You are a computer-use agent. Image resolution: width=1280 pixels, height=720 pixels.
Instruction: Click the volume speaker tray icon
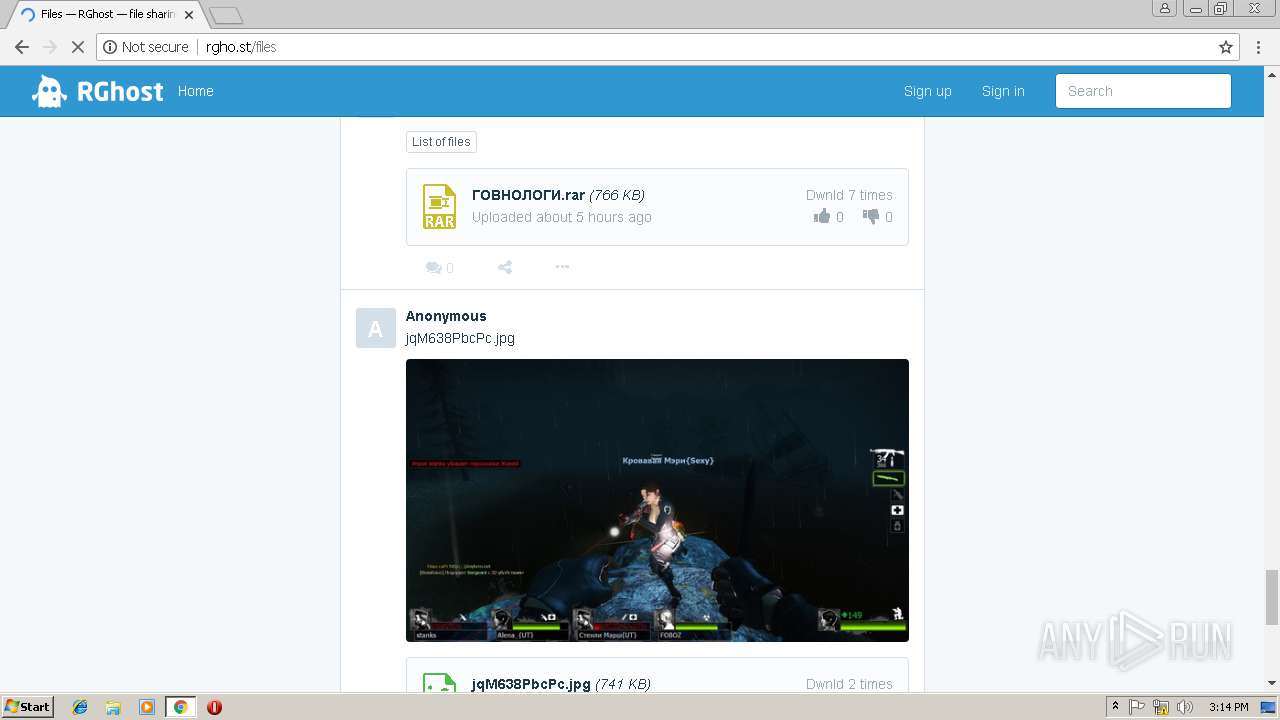[1185, 707]
